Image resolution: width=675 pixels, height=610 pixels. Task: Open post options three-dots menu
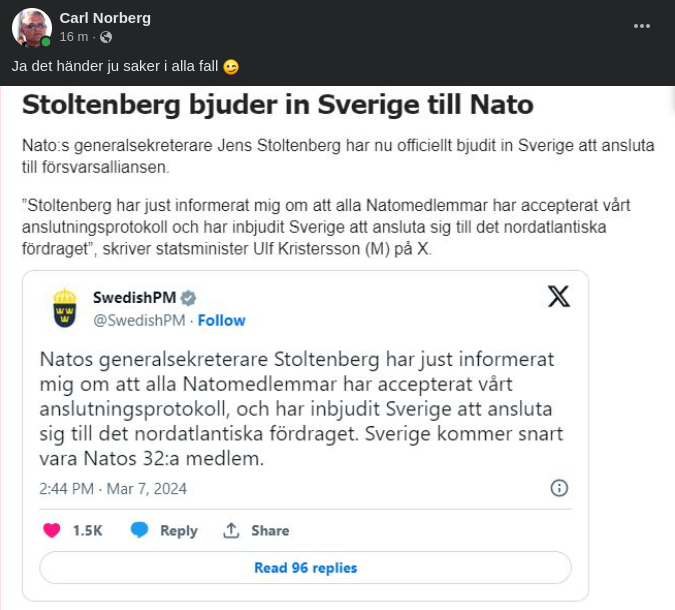tap(641, 26)
